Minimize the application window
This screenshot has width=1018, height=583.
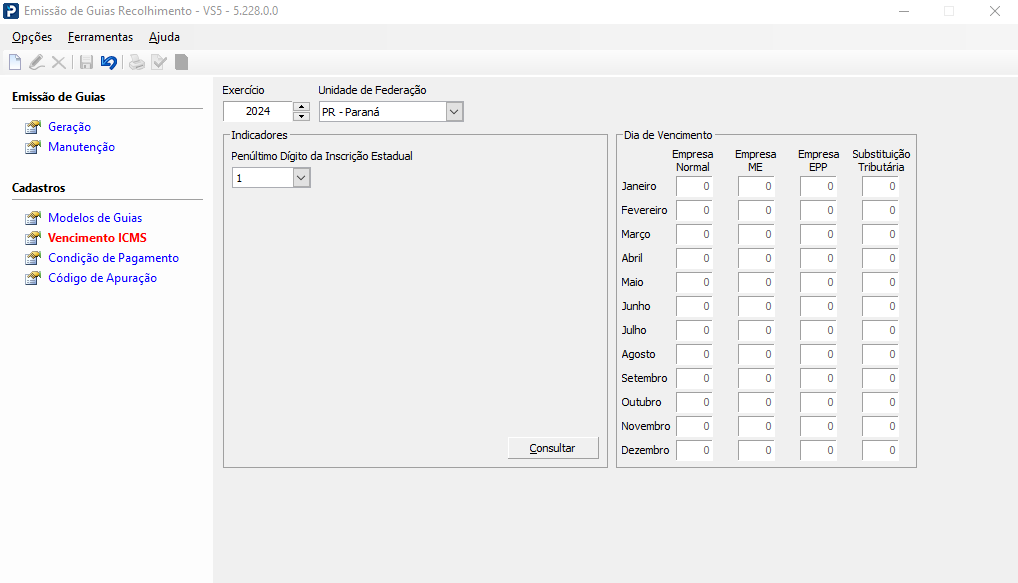[x=904, y=11]
